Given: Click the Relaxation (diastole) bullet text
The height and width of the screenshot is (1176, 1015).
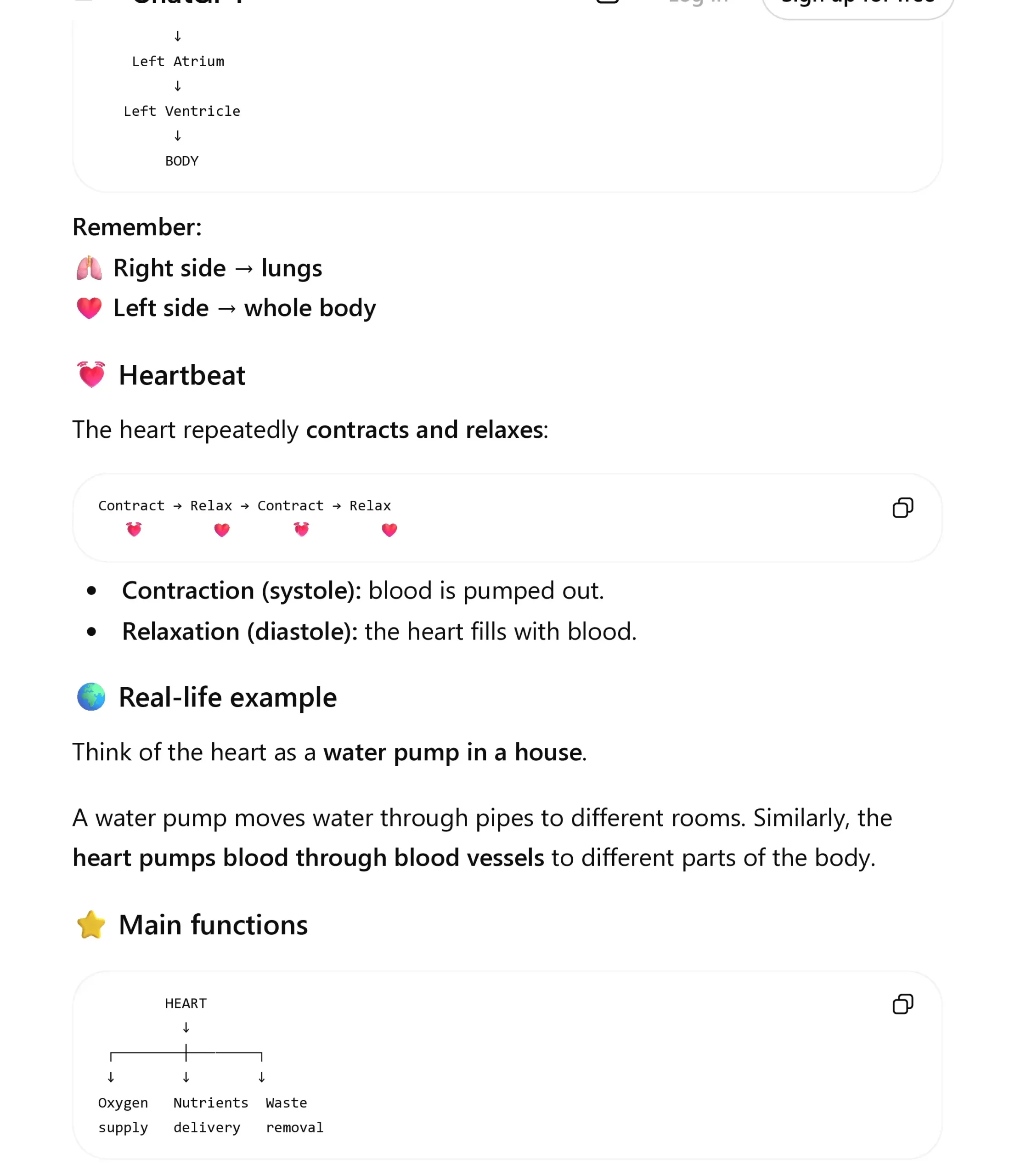Looking at the screenshot, I should [379, 632].
